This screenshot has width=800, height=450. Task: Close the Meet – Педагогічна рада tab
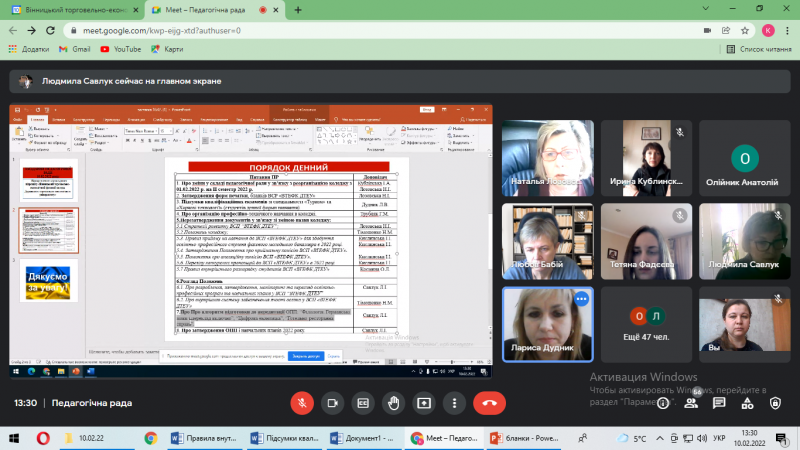276,10
